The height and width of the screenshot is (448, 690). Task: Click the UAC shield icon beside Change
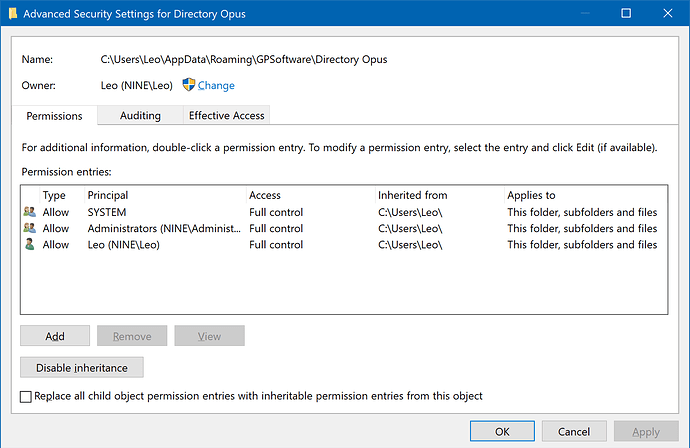pyautogui.click(x=188, y=84)
